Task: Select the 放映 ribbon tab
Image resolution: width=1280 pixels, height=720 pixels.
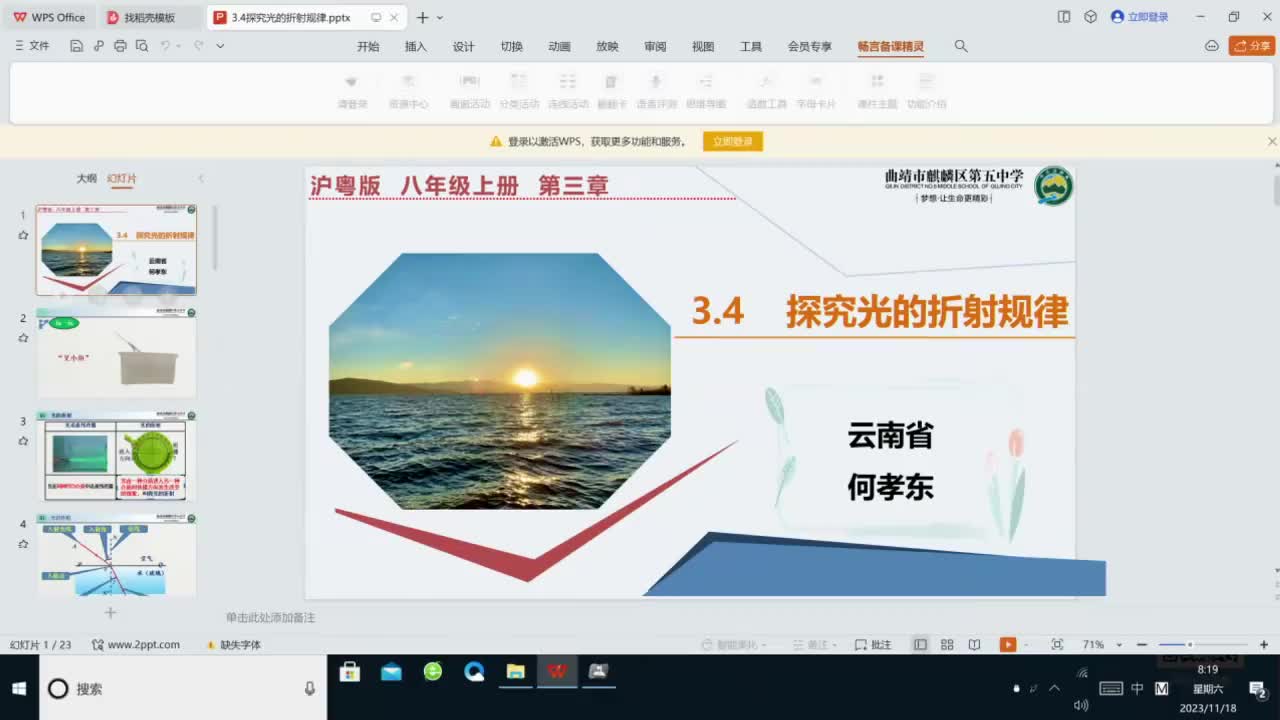Action: pos(607,47)
